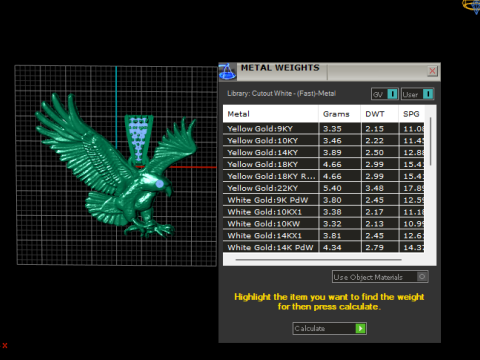This screenshot has height=360, width=480.
Task: Click the red X axis marker bottom left
Action: click(5, 345)
